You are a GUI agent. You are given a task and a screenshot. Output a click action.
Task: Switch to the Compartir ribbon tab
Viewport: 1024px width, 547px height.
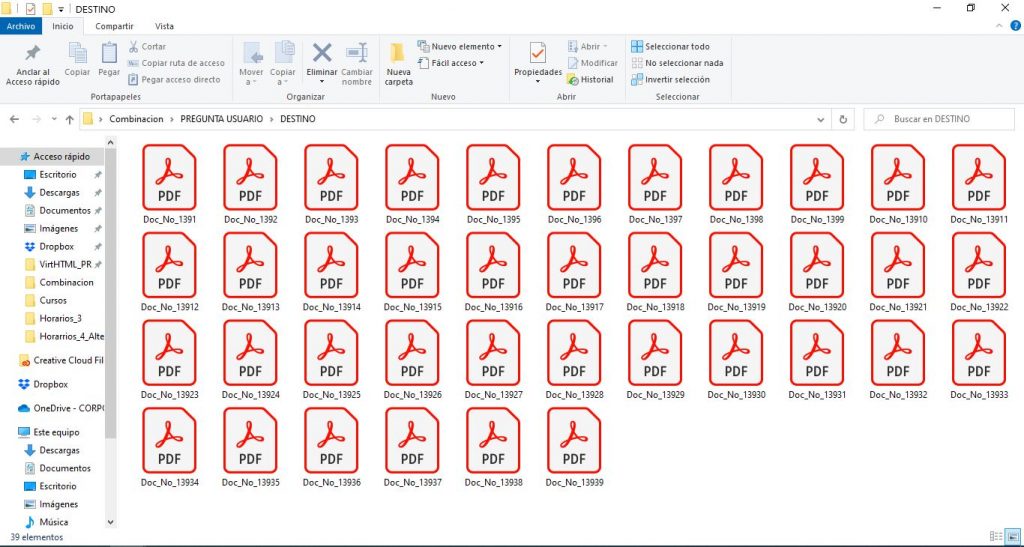114,26
